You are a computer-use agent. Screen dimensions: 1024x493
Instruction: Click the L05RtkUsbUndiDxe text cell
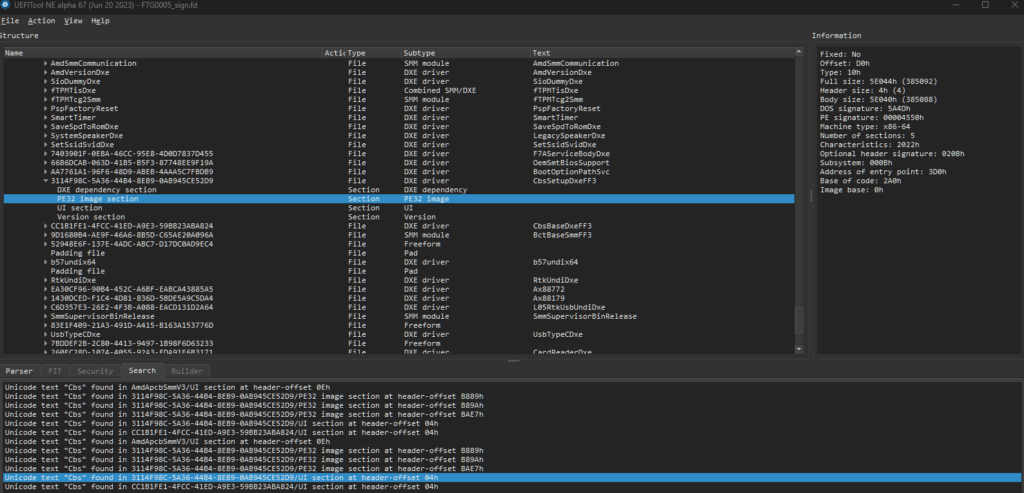coord(569,307)
